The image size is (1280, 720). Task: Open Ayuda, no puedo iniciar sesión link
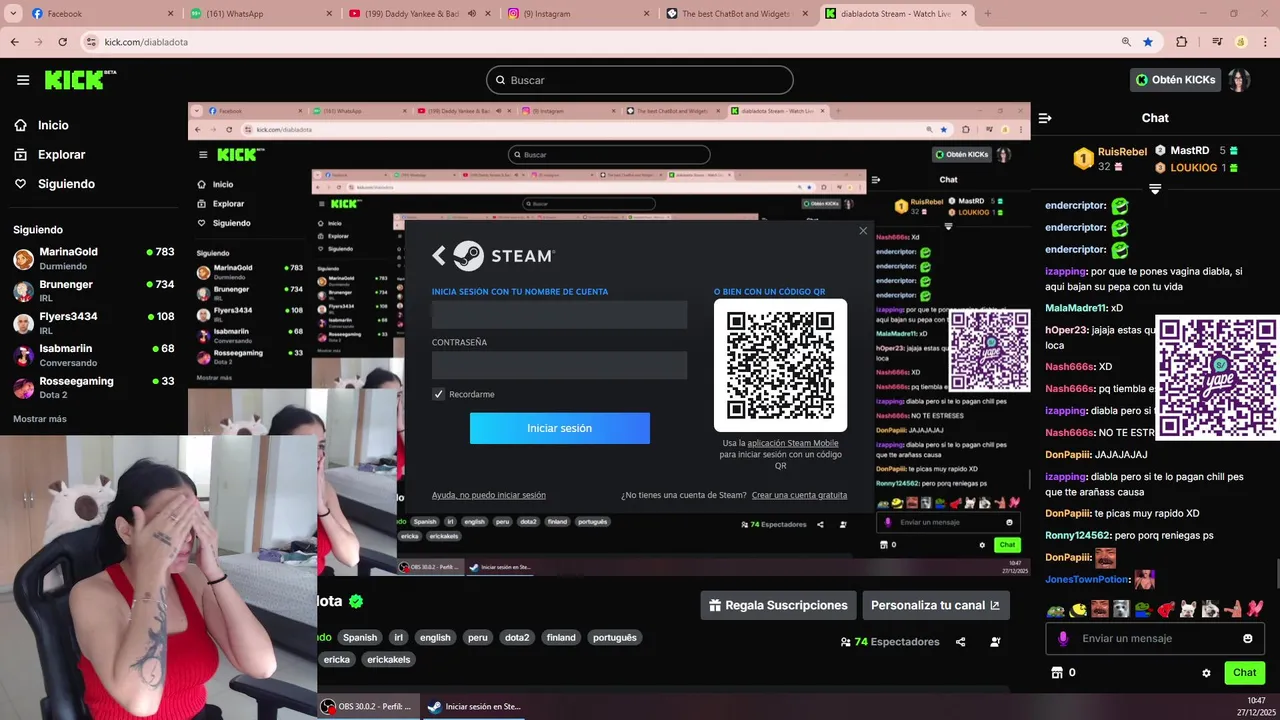pos(489,495)
